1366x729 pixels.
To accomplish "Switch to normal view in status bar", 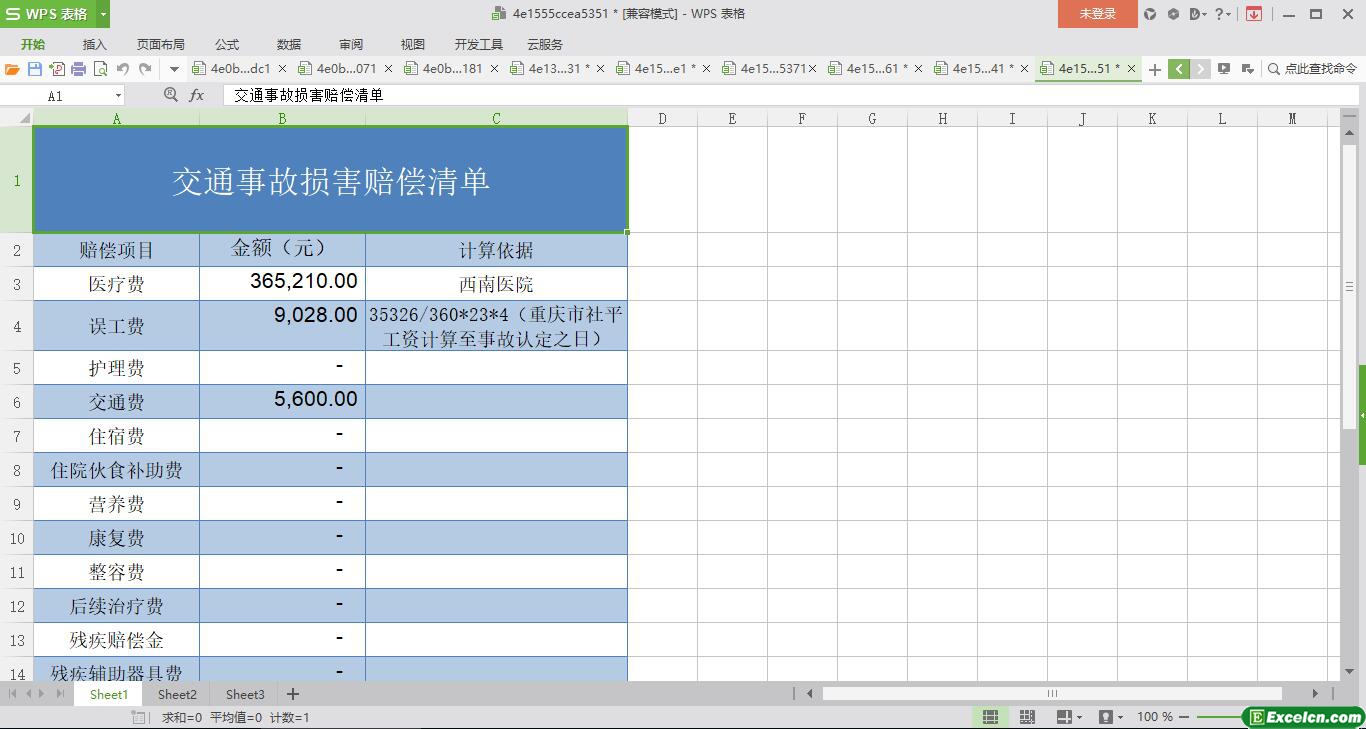I will 990,717.
